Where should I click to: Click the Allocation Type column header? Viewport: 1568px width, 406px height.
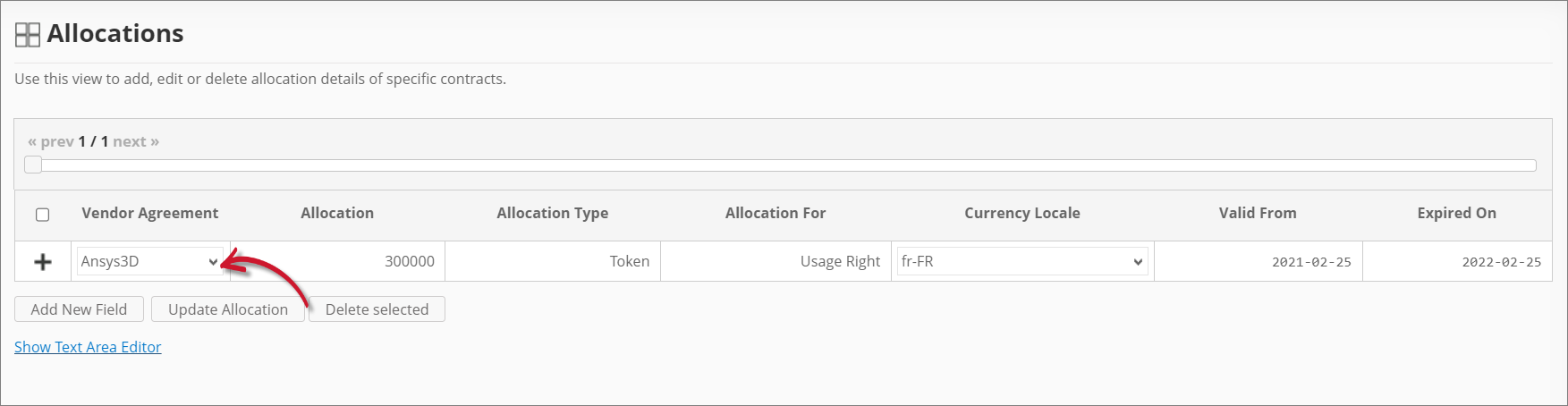pos(552,213)
